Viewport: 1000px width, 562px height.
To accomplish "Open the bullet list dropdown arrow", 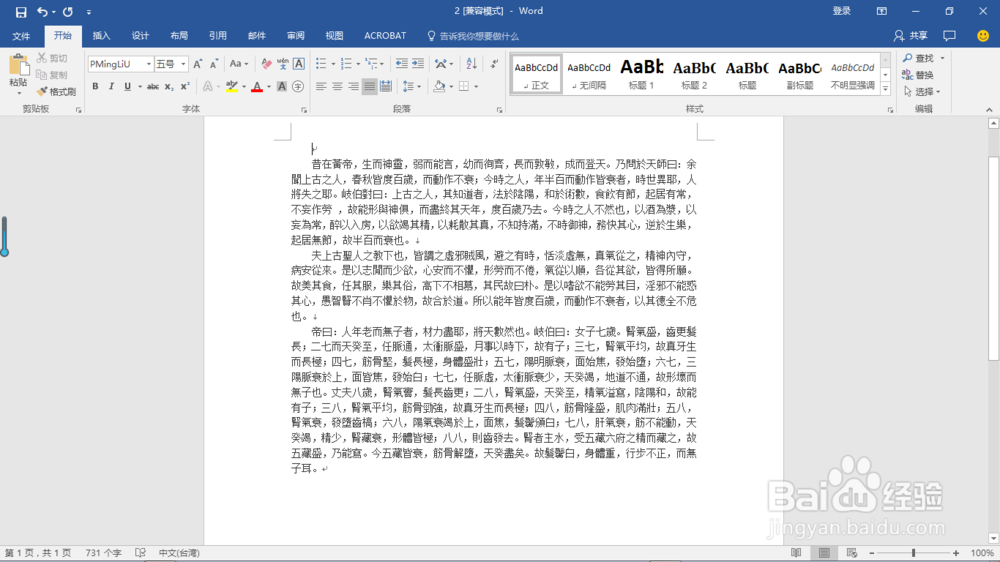I will pyautogui.click(x=333, y=64).
